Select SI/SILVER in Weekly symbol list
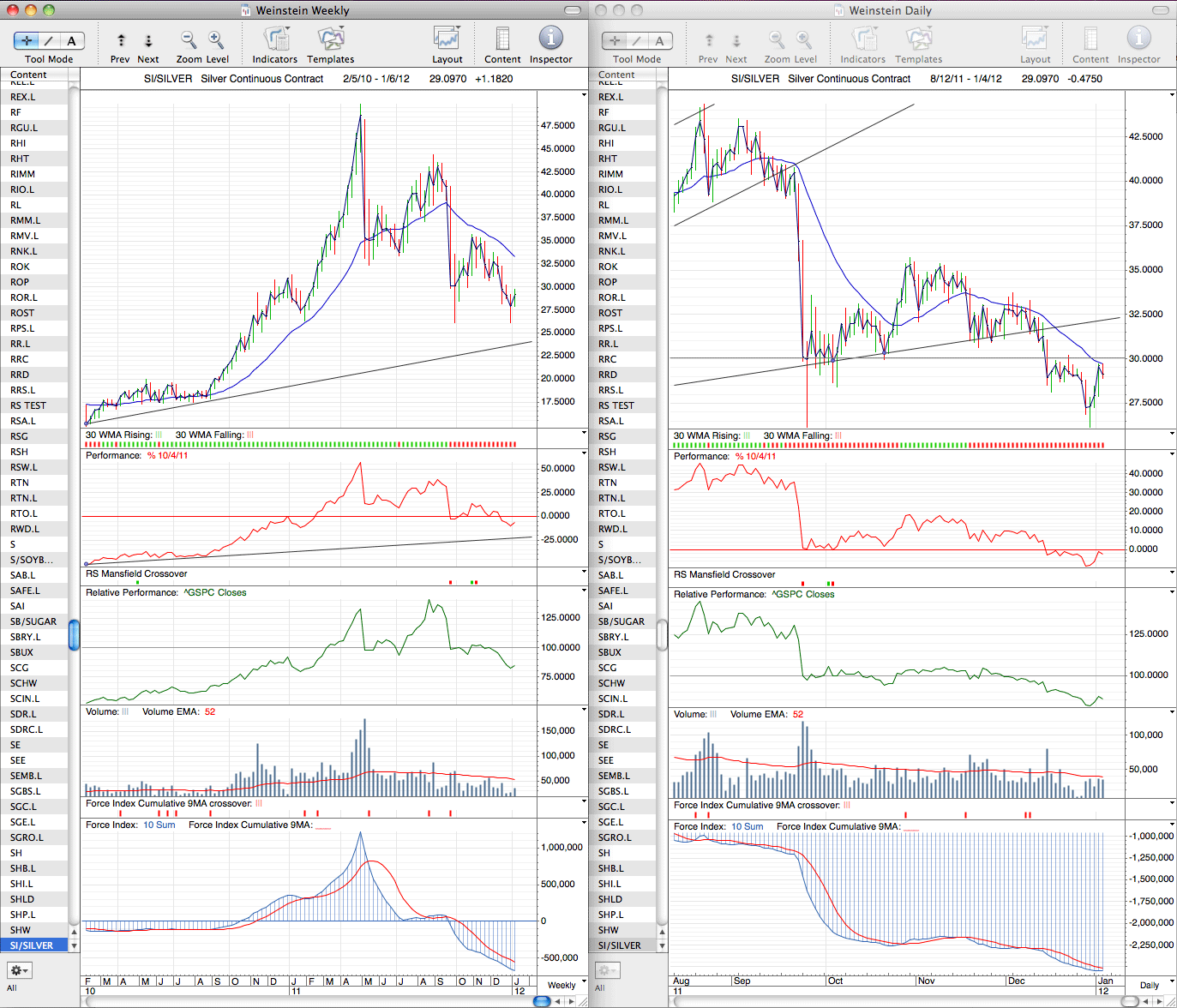Screen dimensions: 1177x1008 point(34,945)
